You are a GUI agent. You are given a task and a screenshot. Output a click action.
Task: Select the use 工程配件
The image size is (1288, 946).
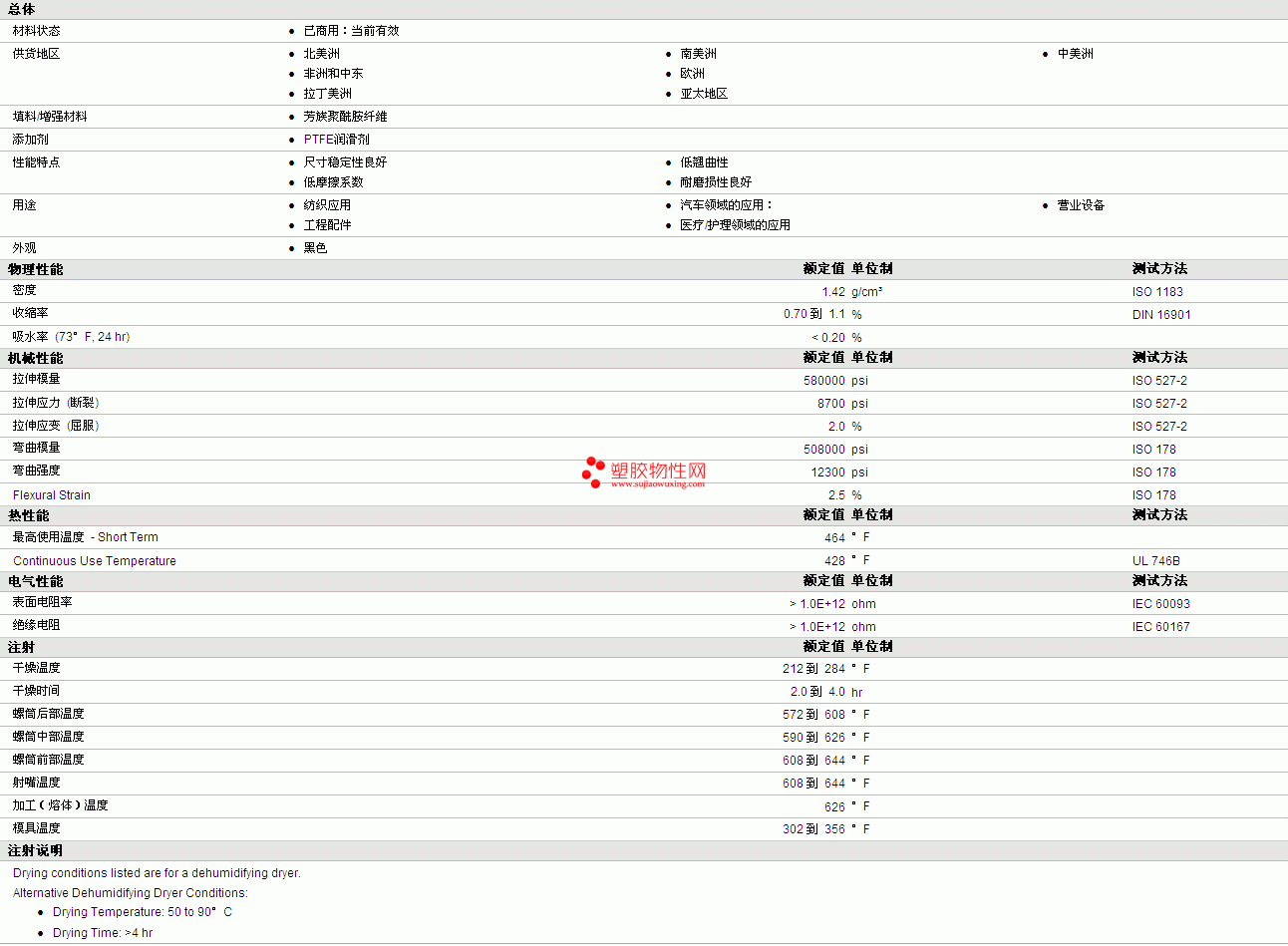(x=327, y=225)
